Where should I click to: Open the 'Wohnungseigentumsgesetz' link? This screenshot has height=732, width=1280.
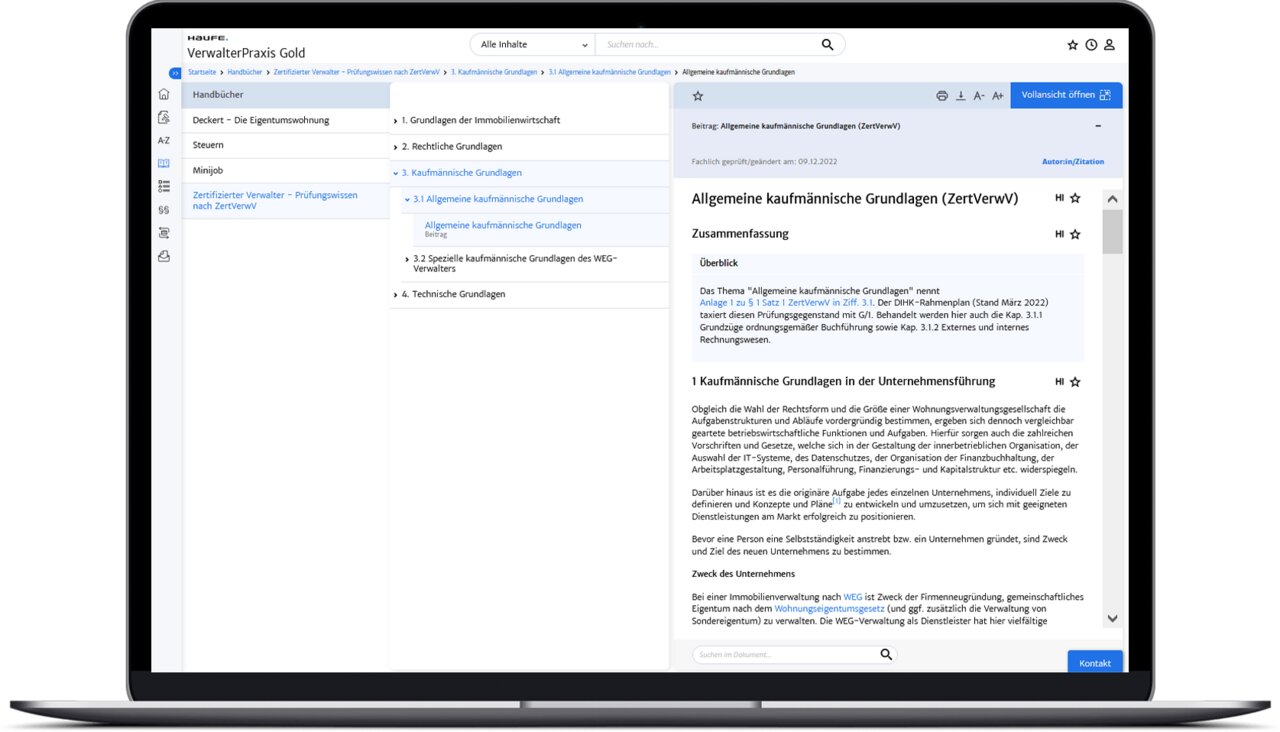(829, 608)
